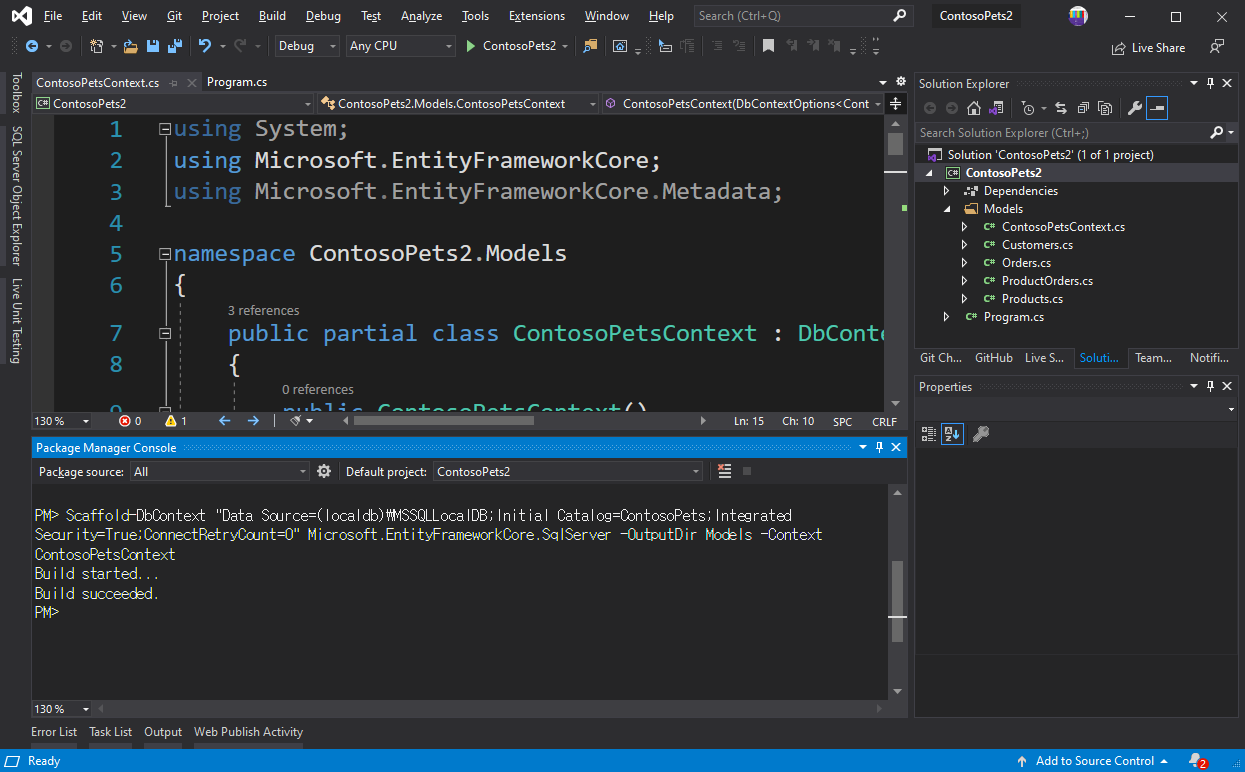Click the Switch Views icon in Solution Explorer
1245x772 pixels.
(x=996, y=108)
